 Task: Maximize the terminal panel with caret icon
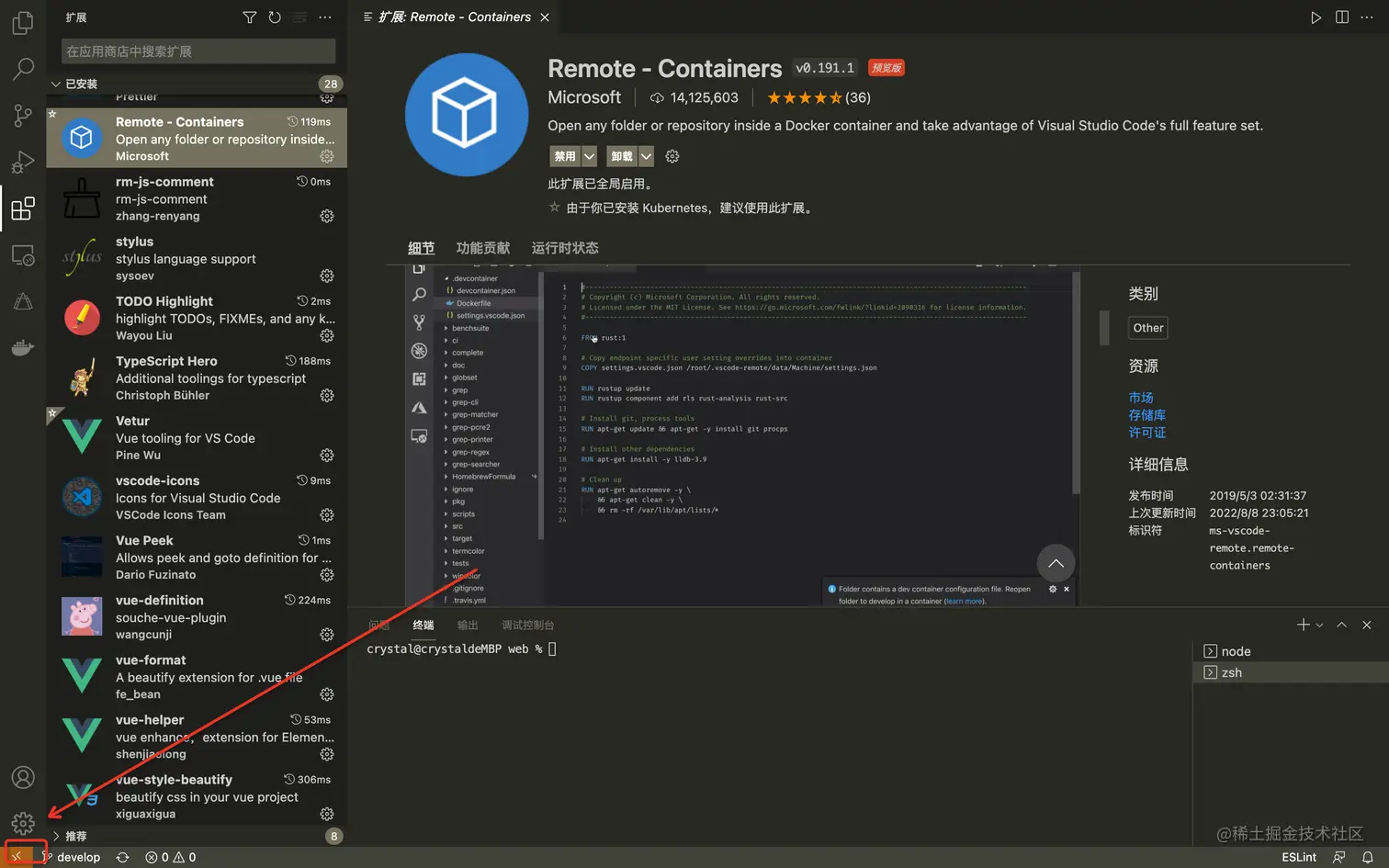[1341, 625]
